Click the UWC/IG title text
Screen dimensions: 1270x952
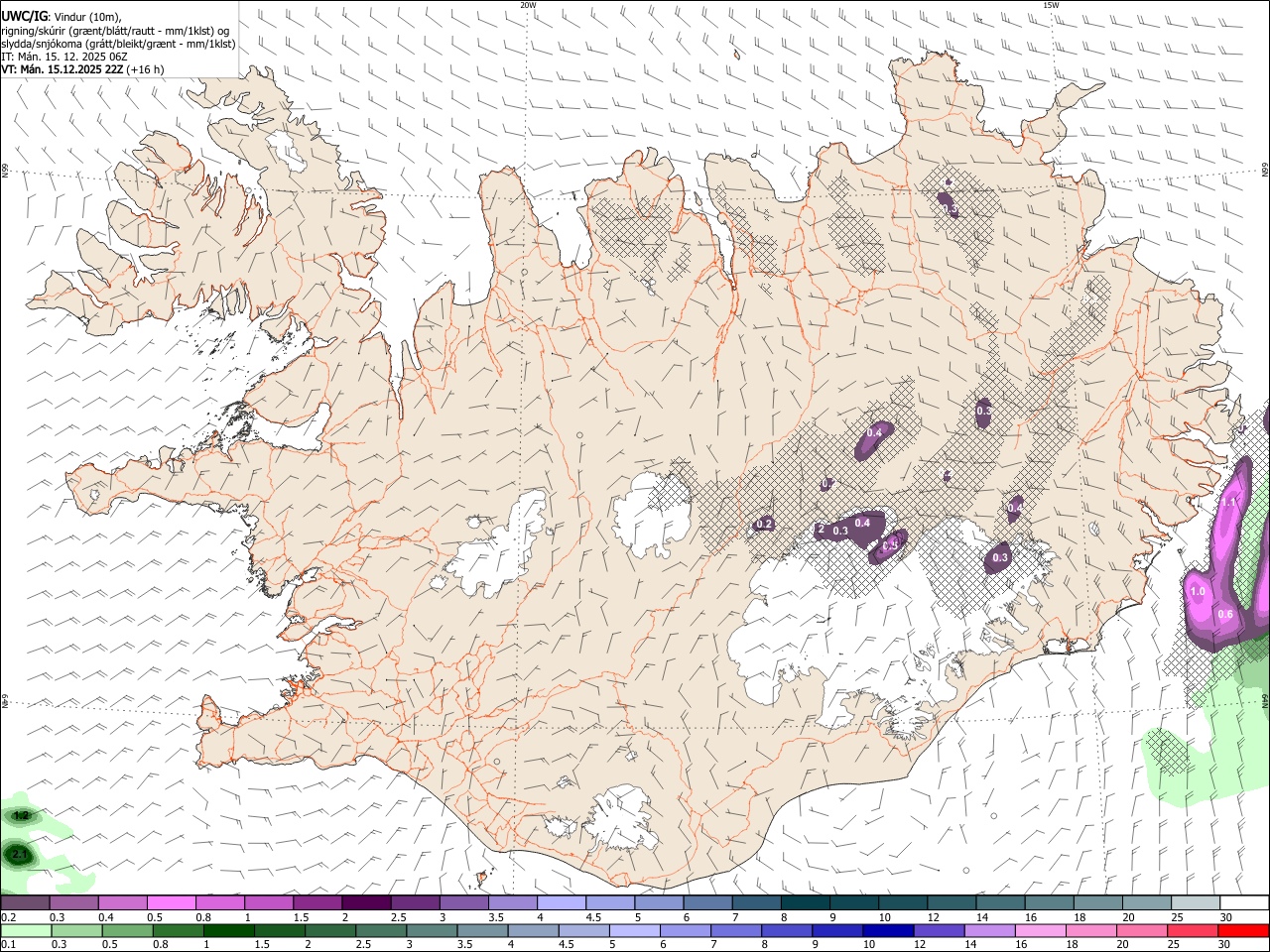[24, 16]
